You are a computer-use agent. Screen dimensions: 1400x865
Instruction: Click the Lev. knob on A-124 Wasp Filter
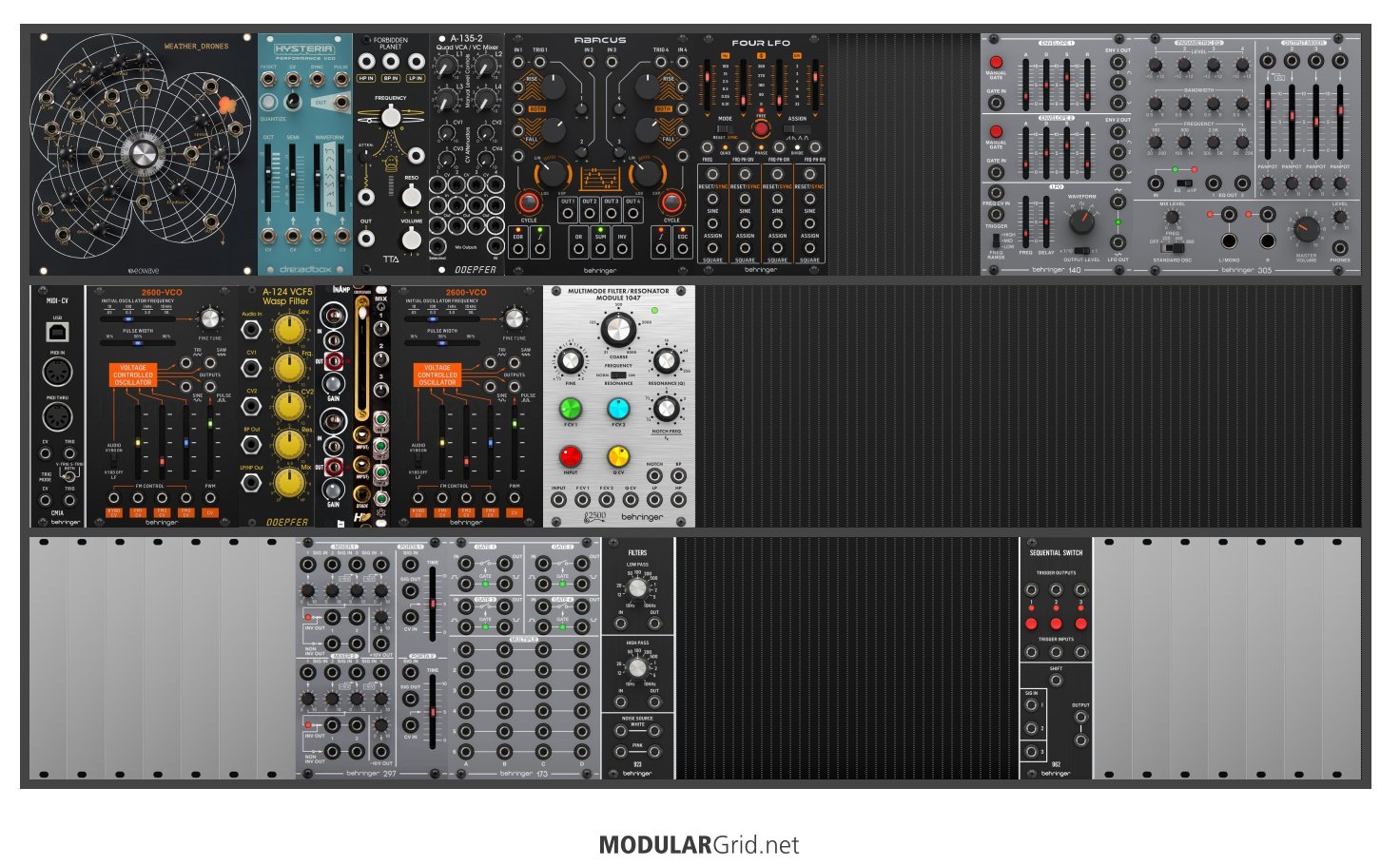(288, 329)
